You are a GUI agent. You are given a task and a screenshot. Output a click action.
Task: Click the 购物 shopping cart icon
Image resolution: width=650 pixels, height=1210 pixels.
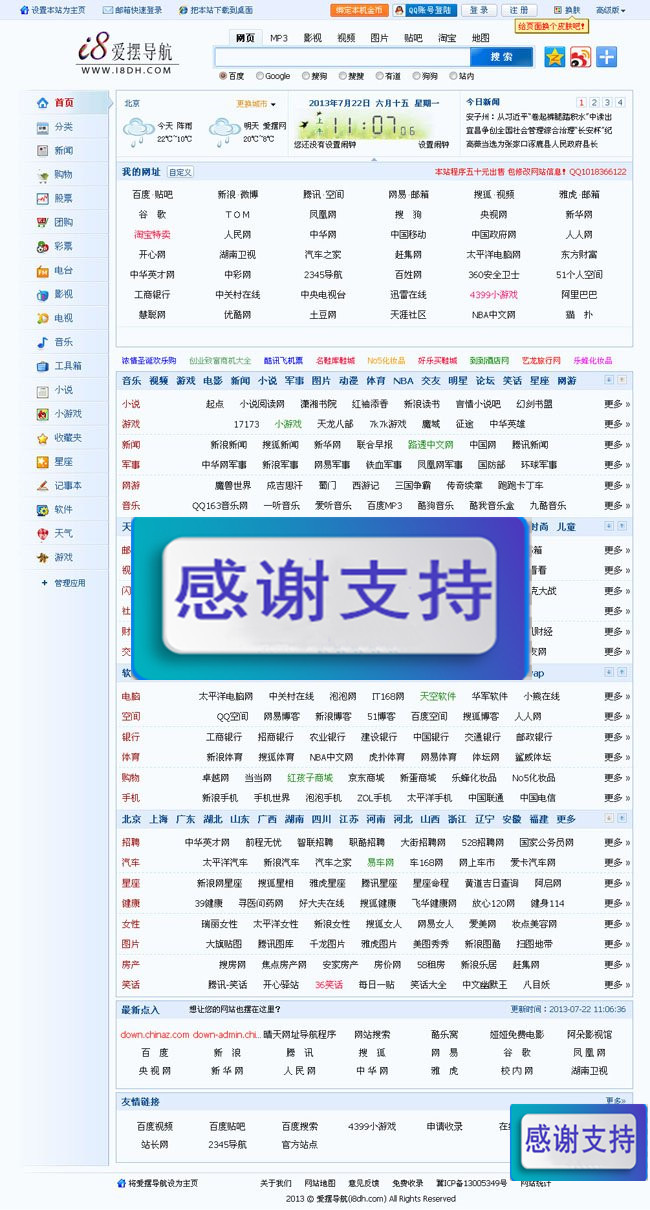[x=42, y=175]
